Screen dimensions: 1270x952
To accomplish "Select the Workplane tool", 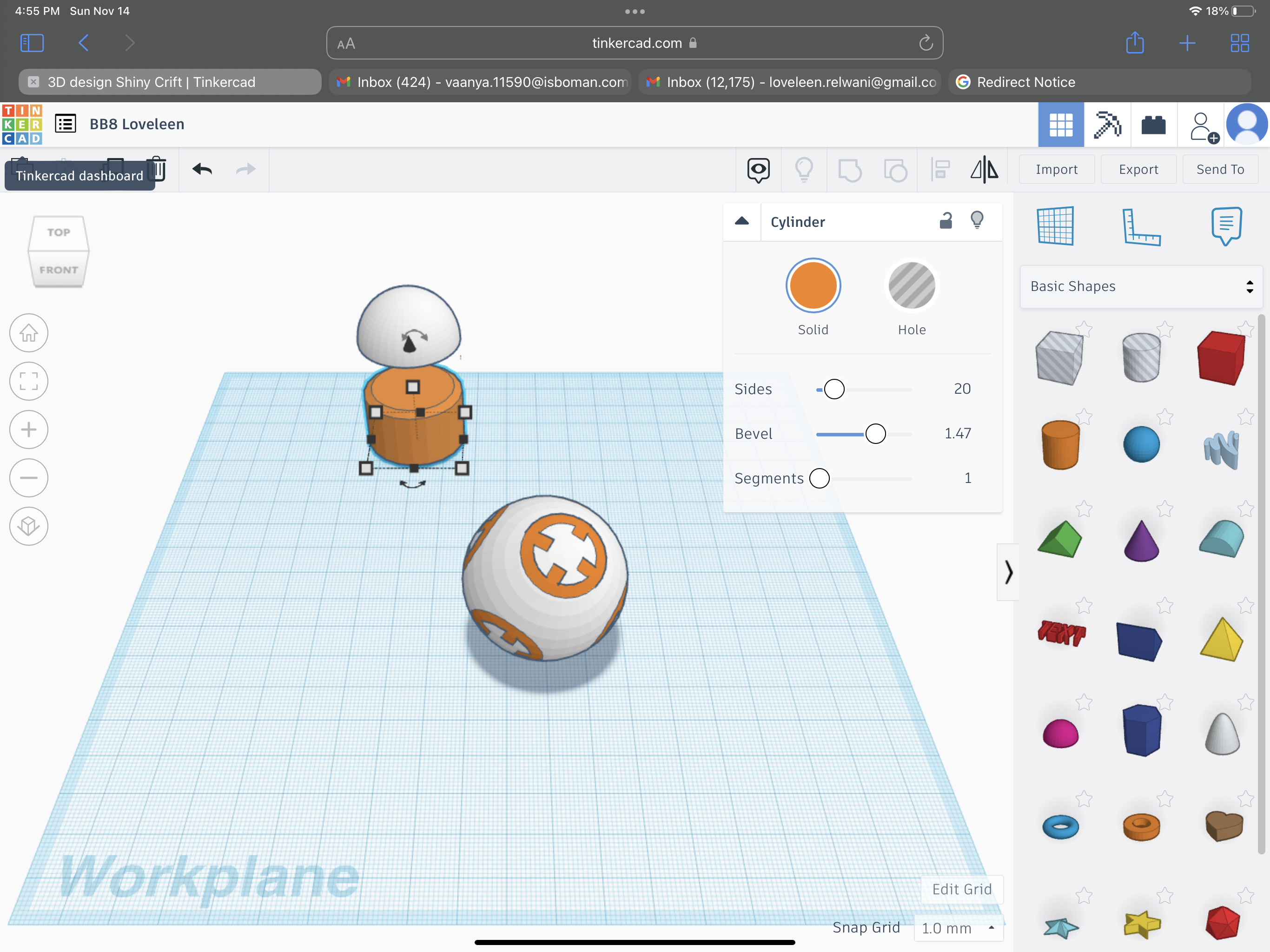I will 1055,225.
